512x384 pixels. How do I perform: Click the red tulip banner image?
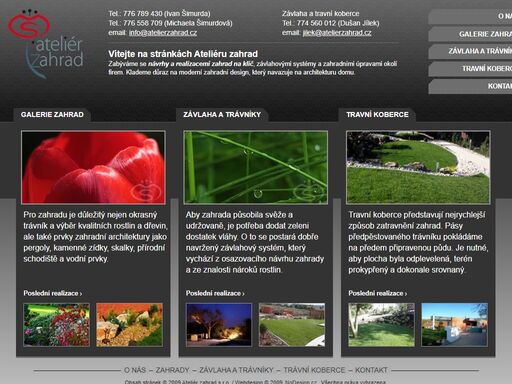[x=93, y=167]
